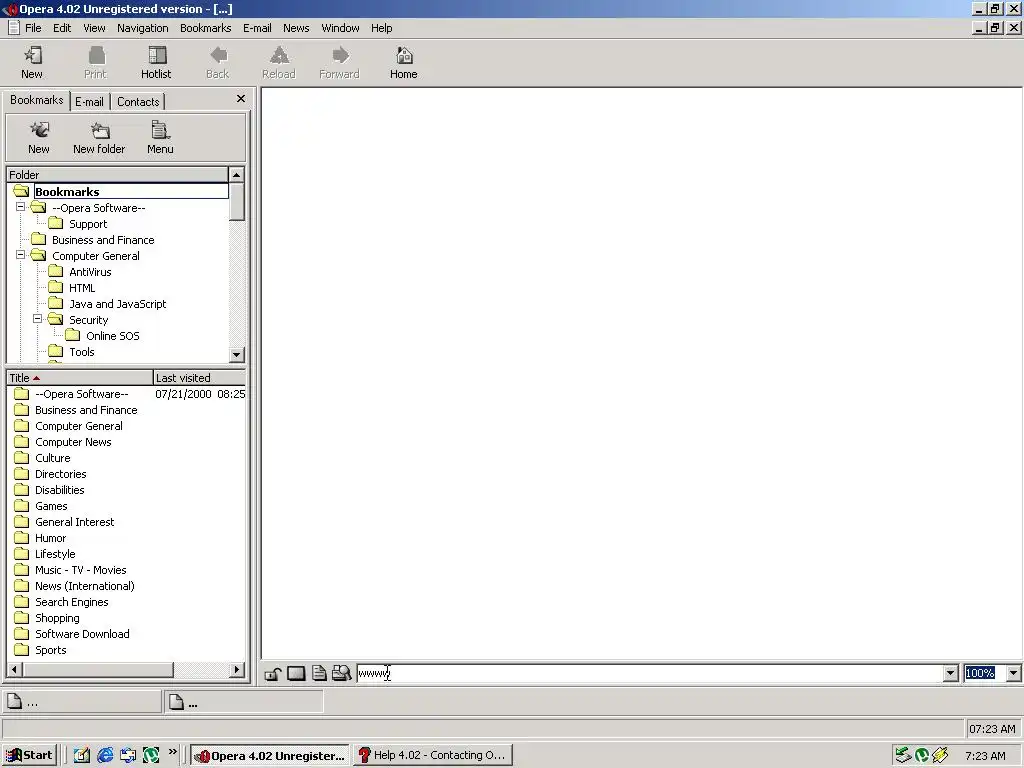The height and width of the screenshot is (768, 1024).
Task: Add a new bookmark in Bookmarks panel
Action: pyautogui.click(x=39, y=138)
